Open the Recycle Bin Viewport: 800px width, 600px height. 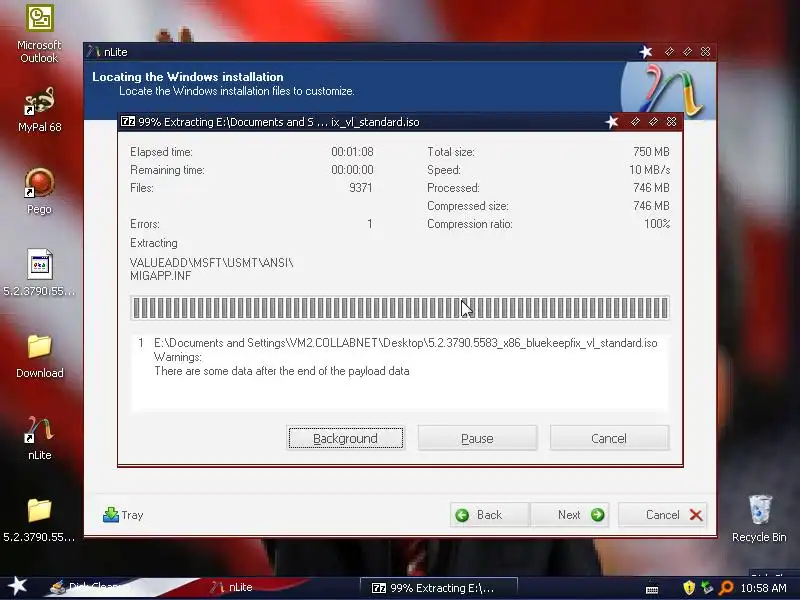759,518
